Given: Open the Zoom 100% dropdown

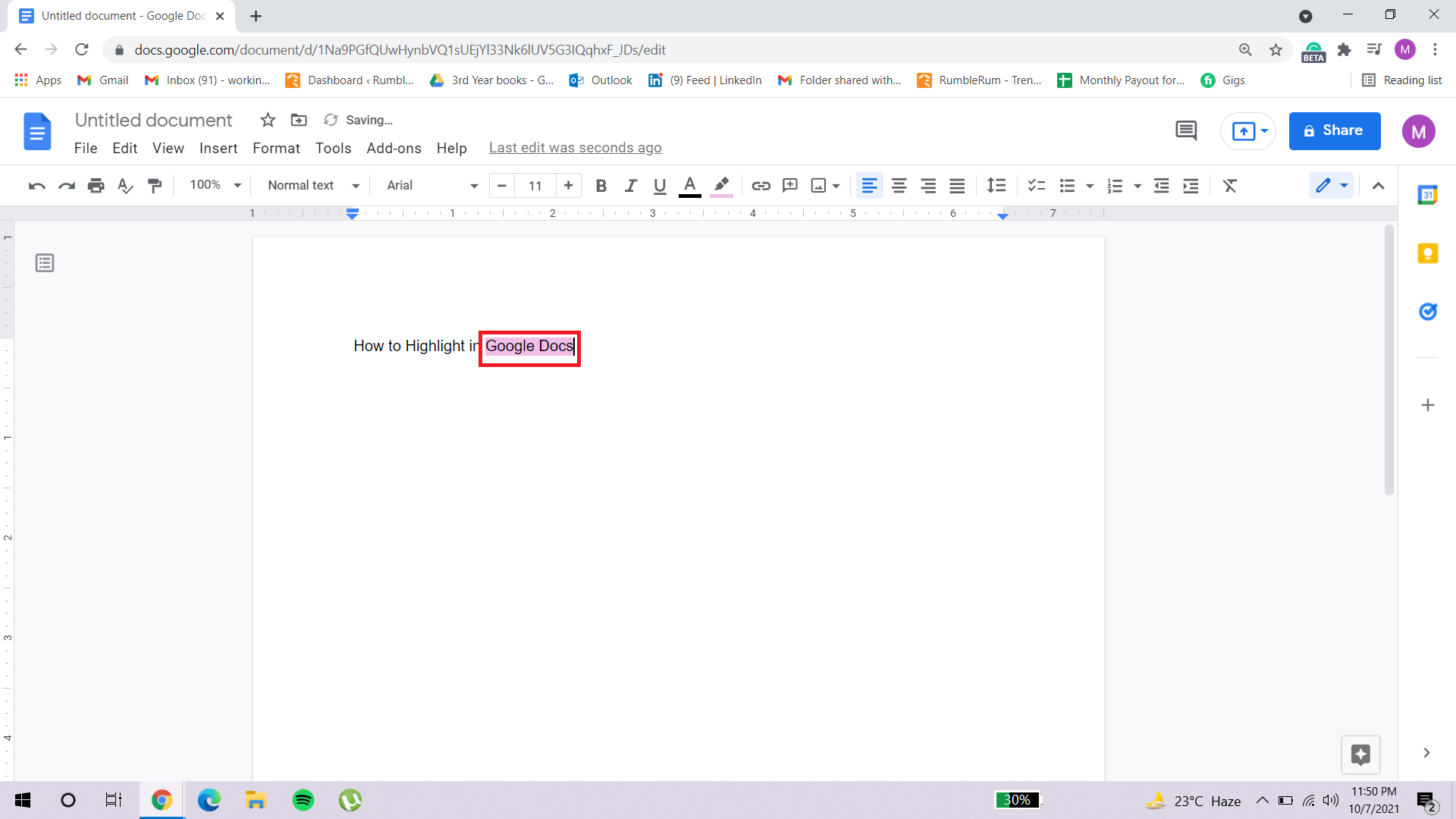Looking at the screenshot, I should tap(215, 186).
